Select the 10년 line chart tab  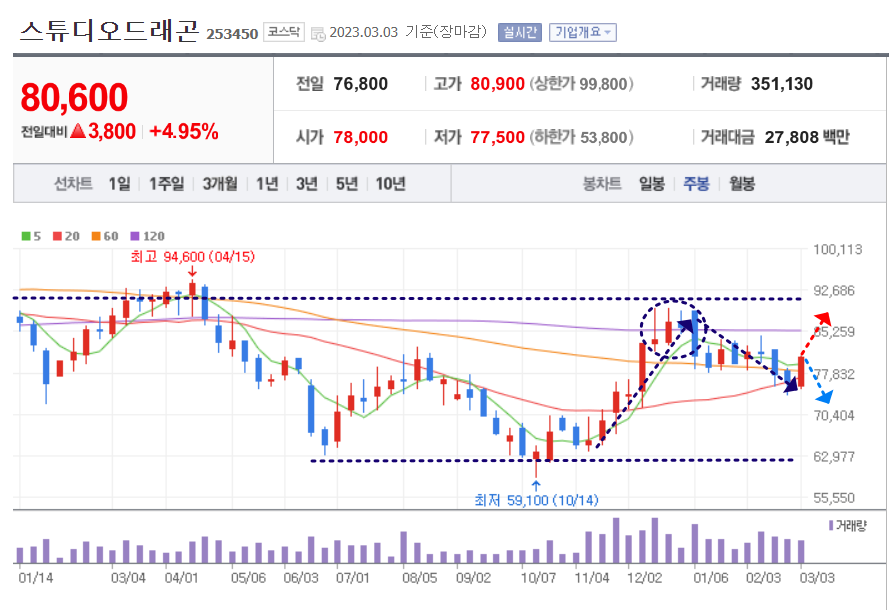(391, 184)
